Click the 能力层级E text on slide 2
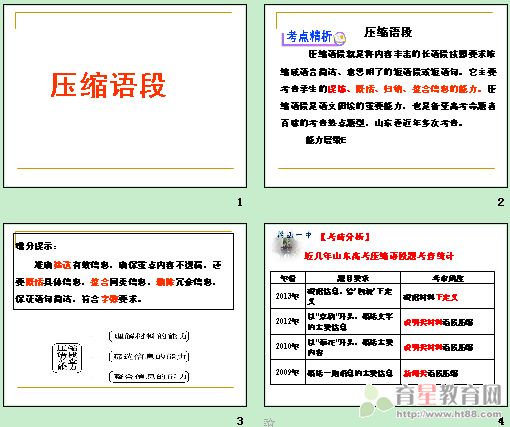This screenshot has height=427, width=510. (x=326, y=140)
